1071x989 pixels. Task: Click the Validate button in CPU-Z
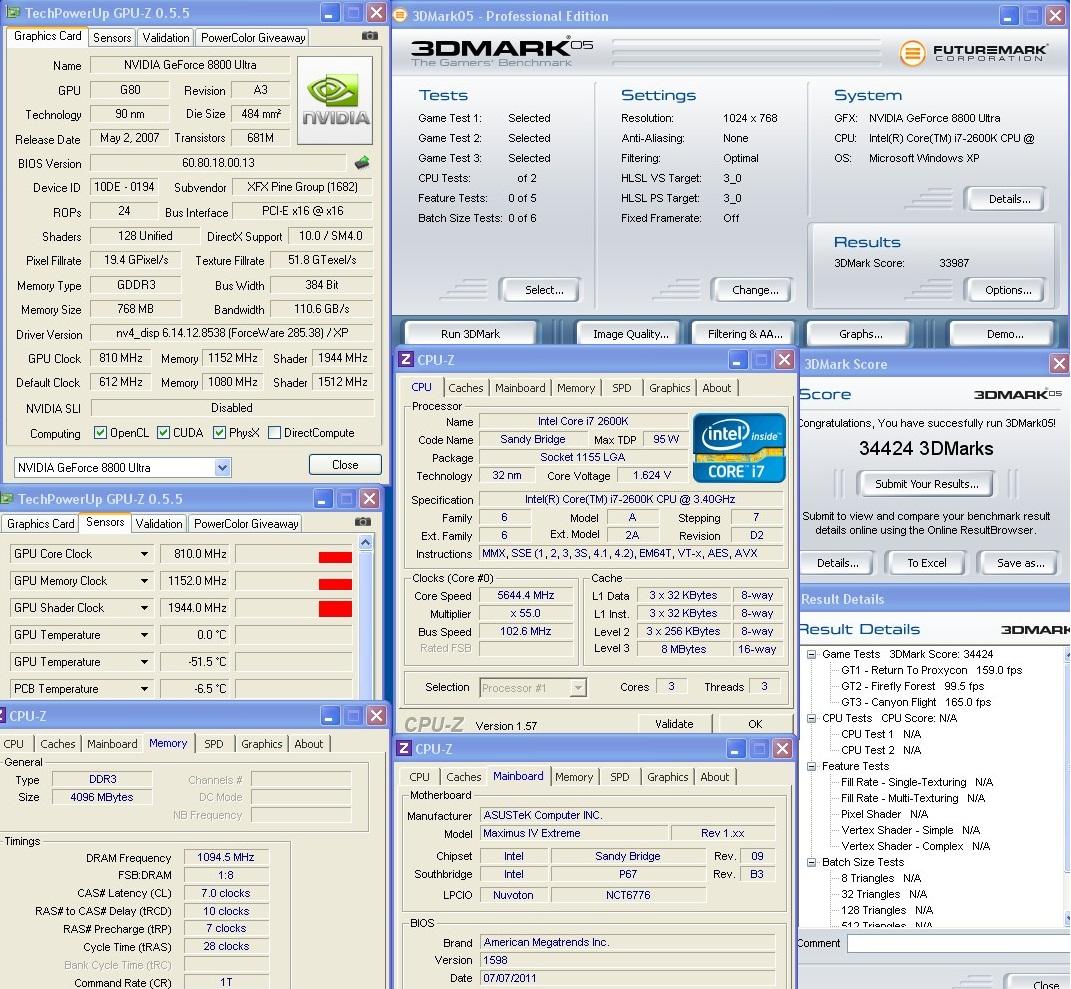pos(674,723)
